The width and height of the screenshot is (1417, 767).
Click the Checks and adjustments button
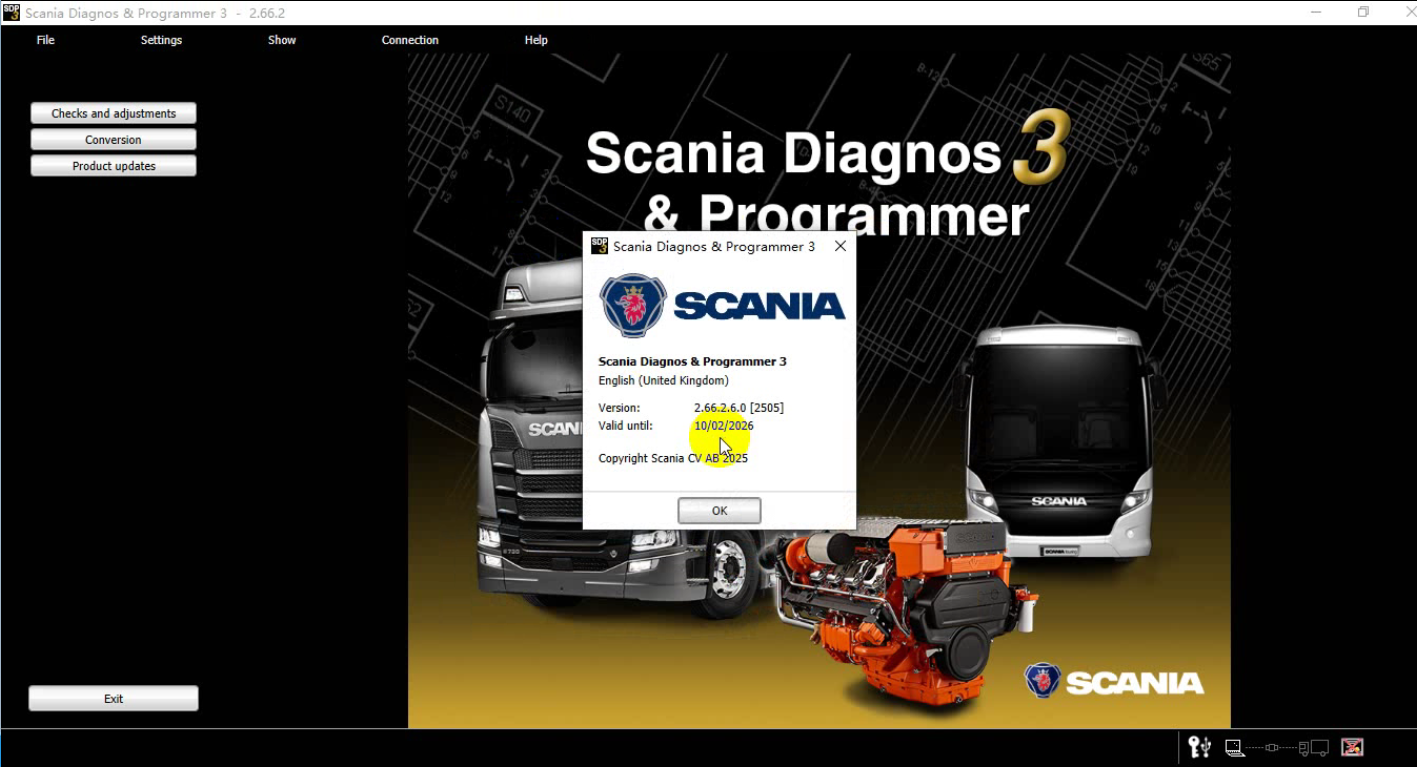[113, 114]
